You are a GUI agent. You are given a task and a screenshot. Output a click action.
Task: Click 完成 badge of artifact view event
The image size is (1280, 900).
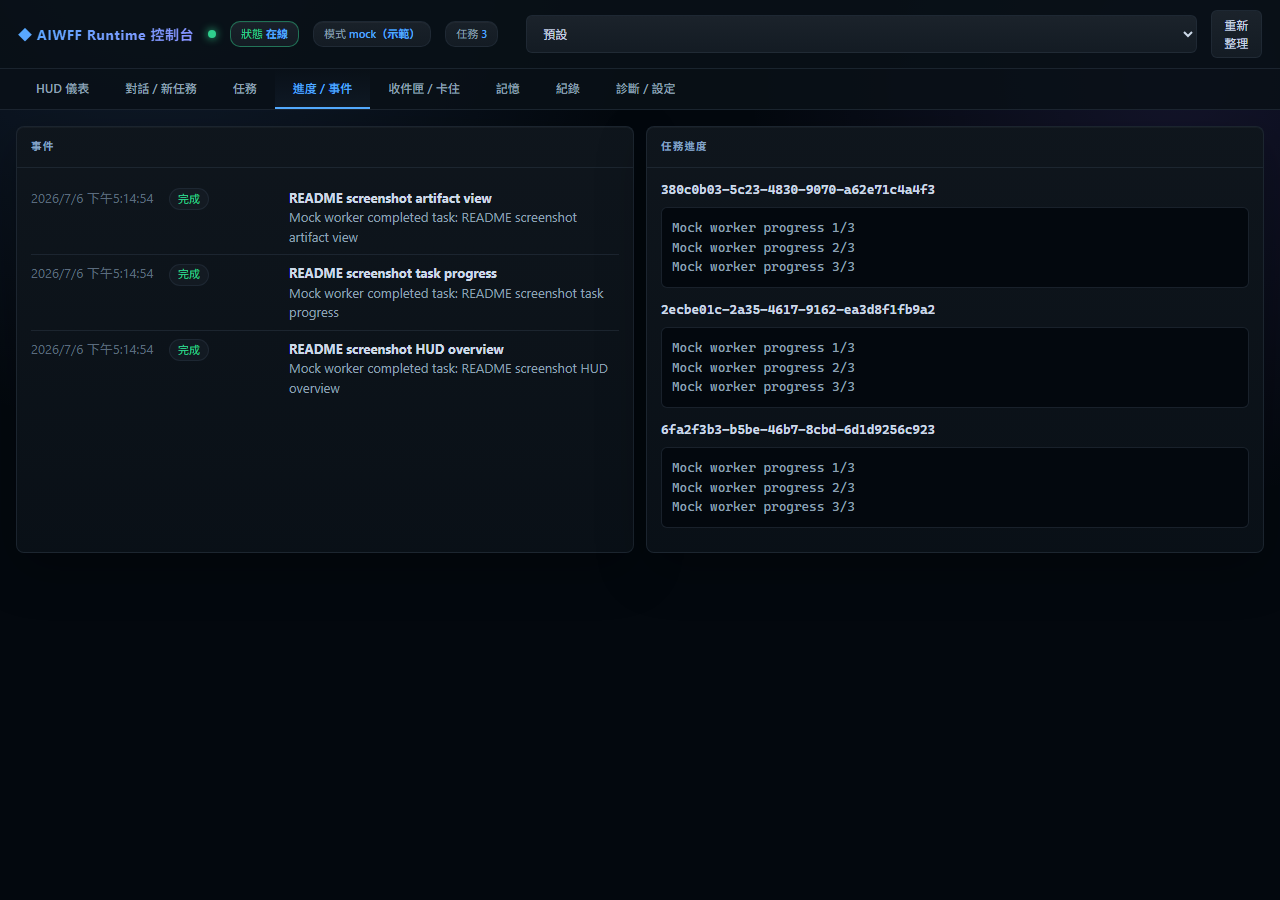point(189,199)
